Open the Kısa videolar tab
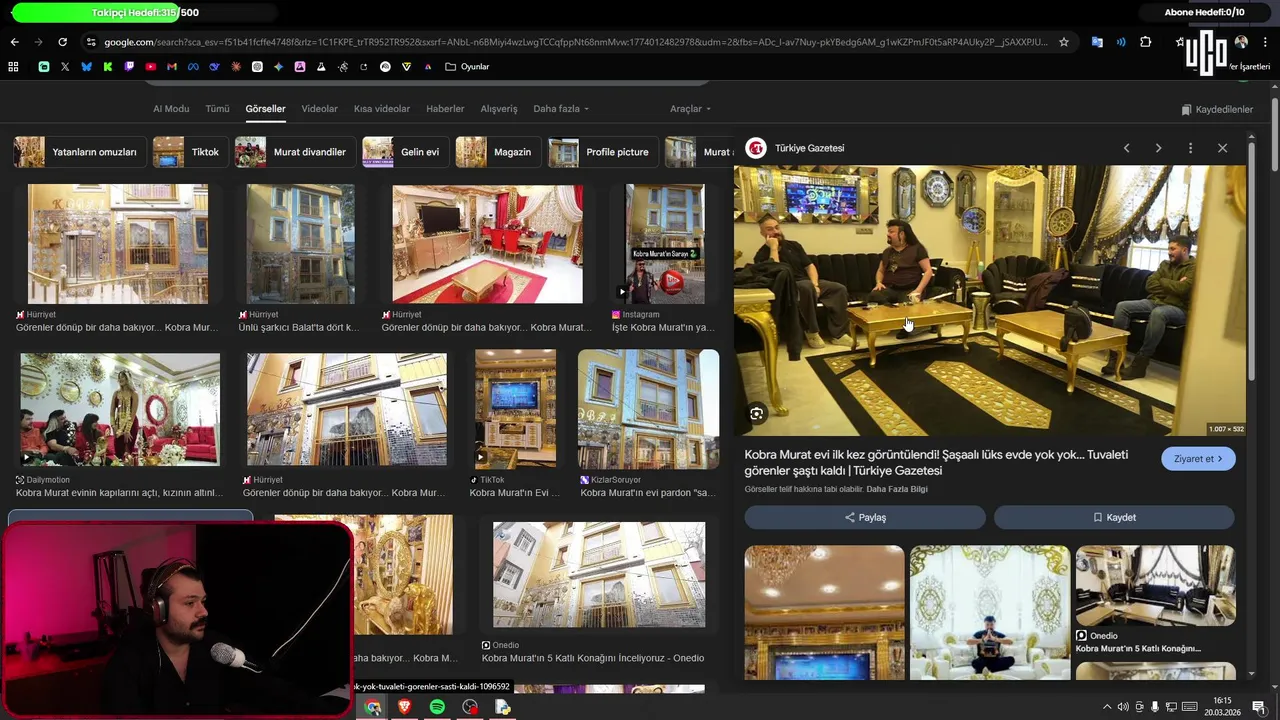Screen dimensions: 1280x720 (x=382, y=109)
